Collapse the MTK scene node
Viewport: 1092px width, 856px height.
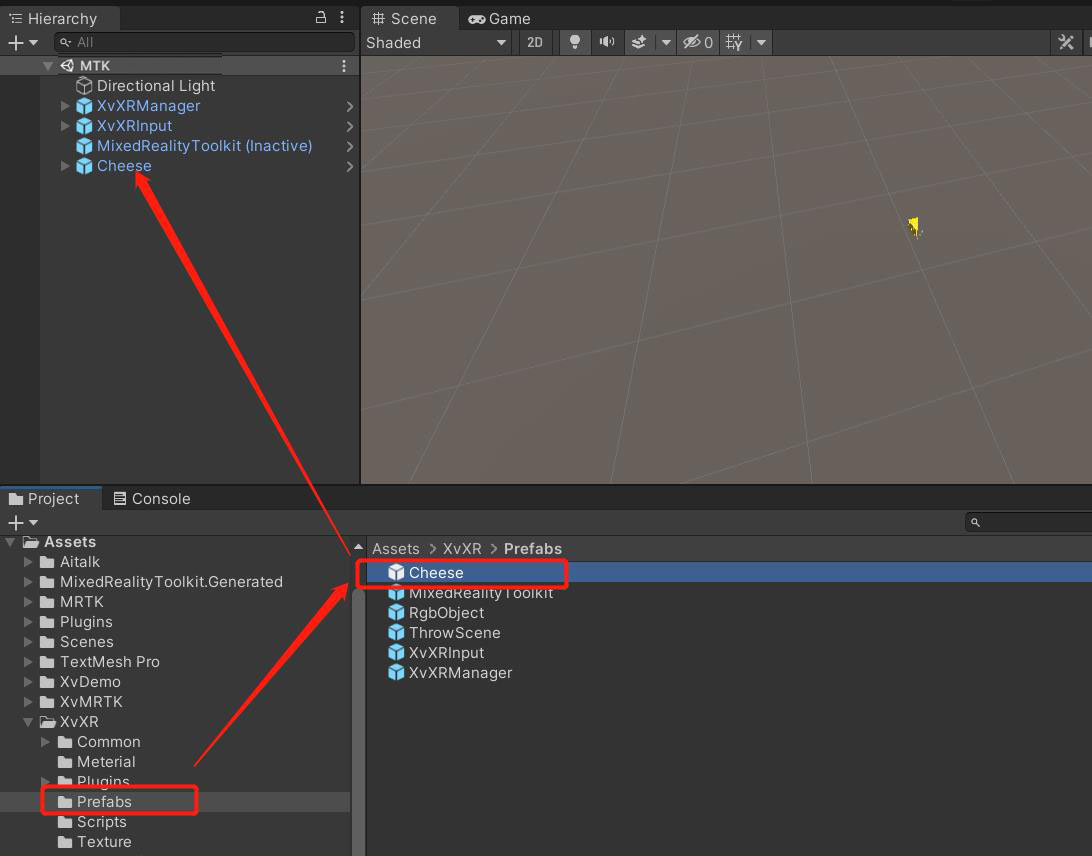coord(48,65)
